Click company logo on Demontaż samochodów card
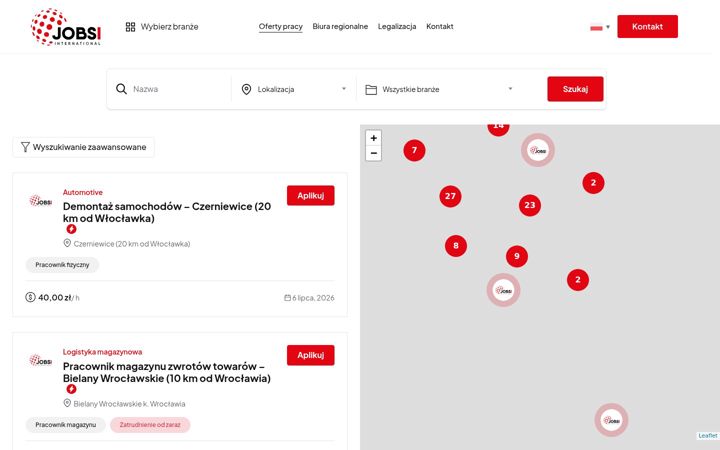 click(40, 201)
